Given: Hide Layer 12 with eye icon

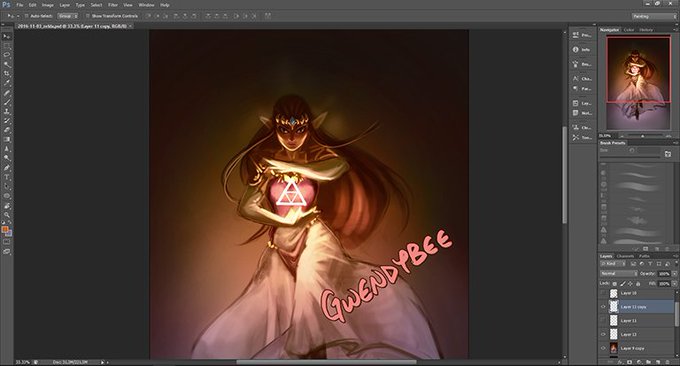Looking at the screenshot, I should click(x=603, y=334).
